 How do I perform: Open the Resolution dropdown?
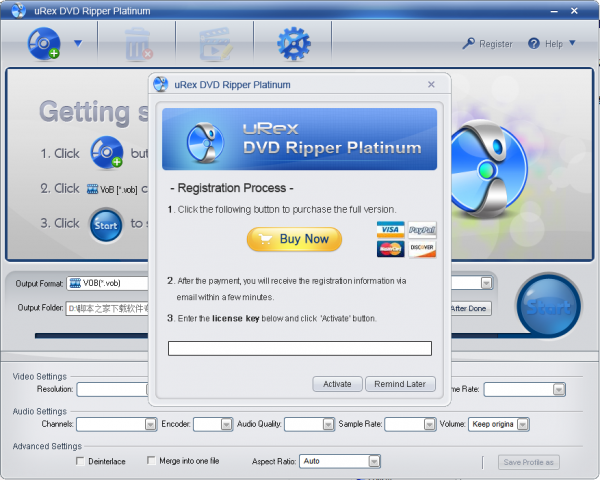tap(112, 389)
